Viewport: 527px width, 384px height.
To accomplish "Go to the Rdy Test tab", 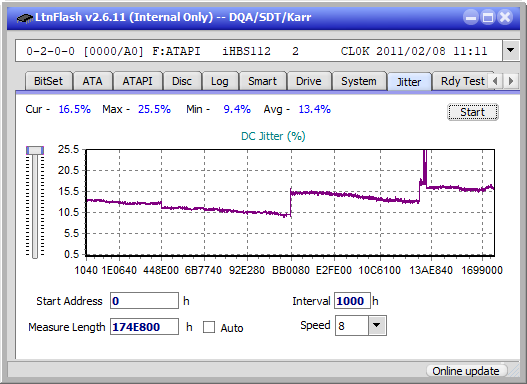I will (x=462, y=81).
